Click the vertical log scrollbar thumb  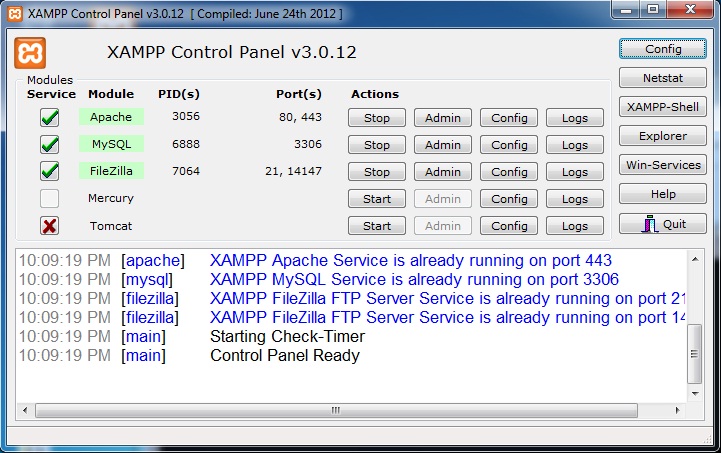[694, 354]
